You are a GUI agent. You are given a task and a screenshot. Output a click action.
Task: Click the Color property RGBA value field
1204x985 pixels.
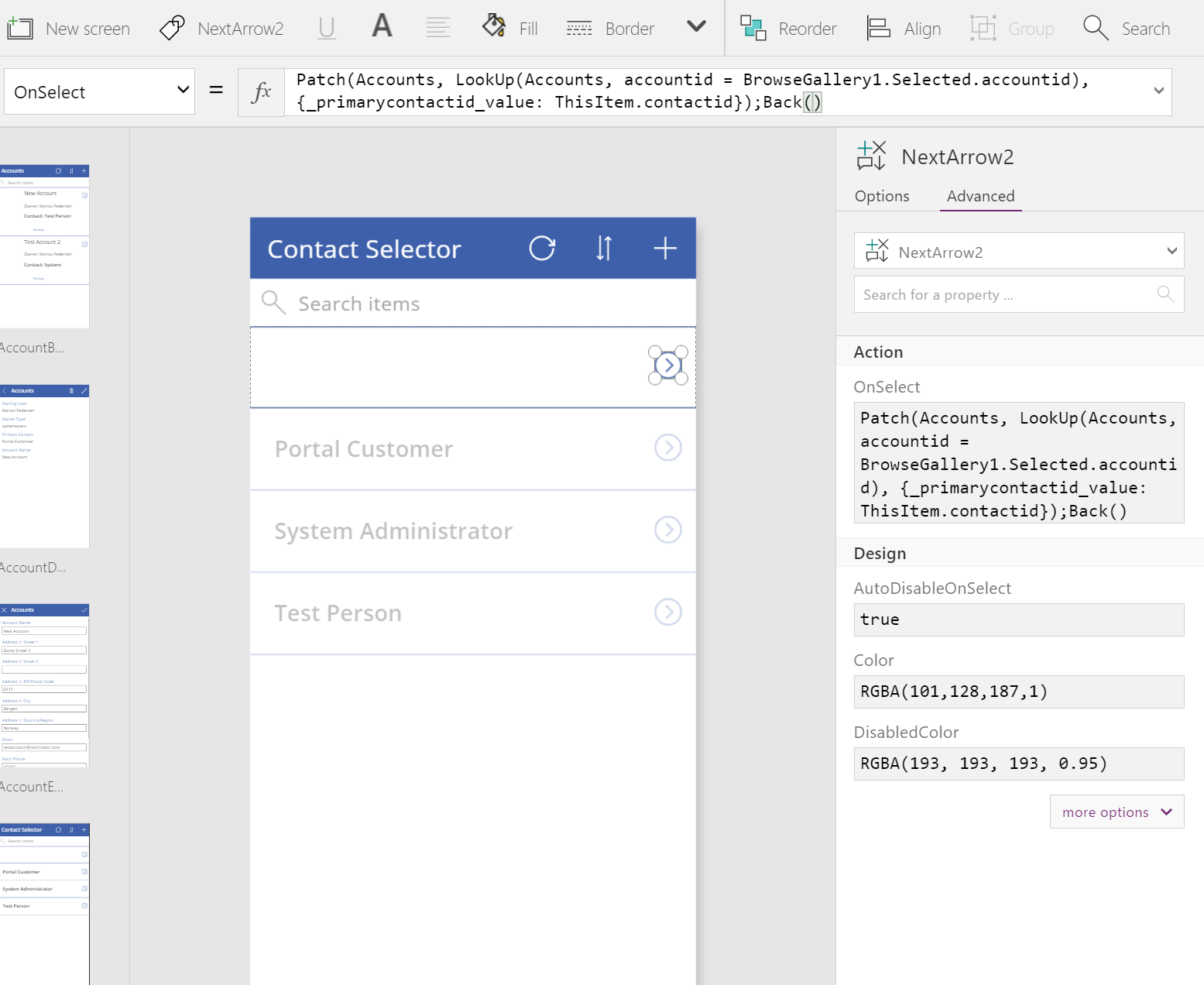1018,692
